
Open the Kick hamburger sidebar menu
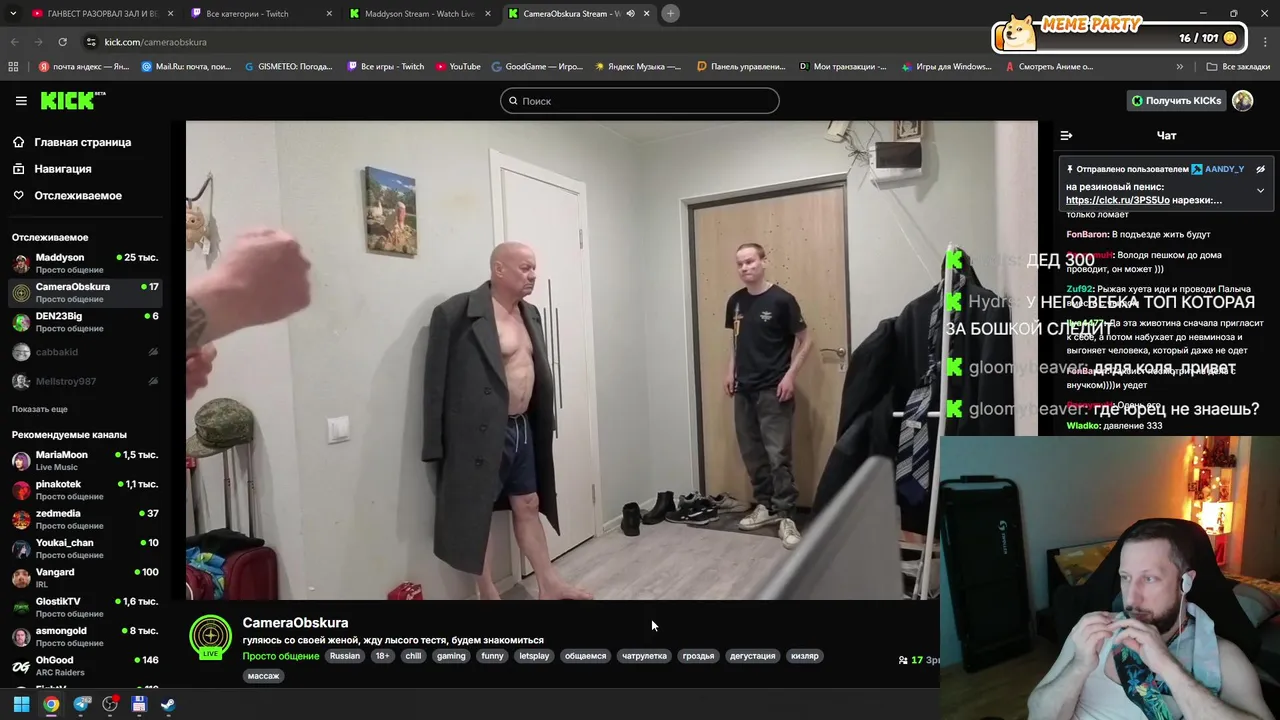point(21,101)
